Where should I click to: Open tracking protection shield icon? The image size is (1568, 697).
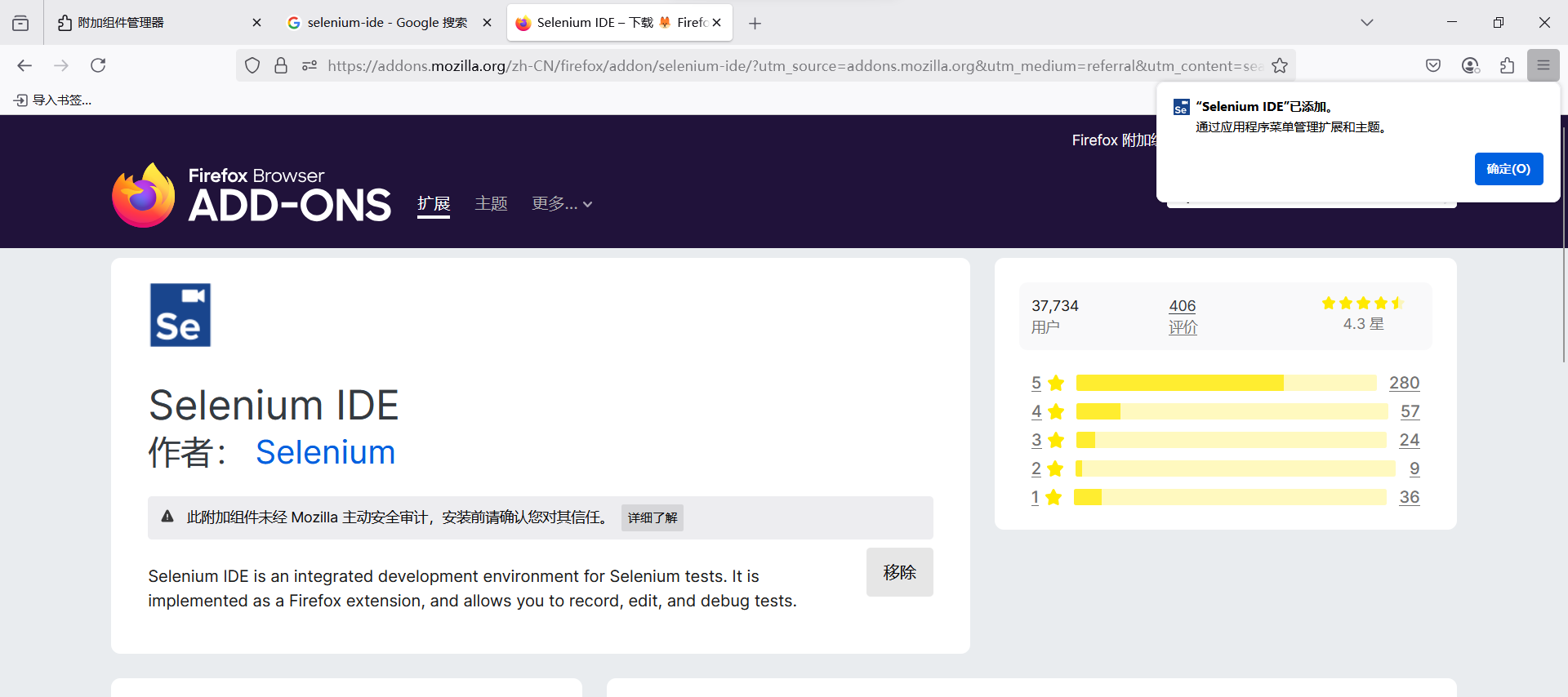[252, 65]
